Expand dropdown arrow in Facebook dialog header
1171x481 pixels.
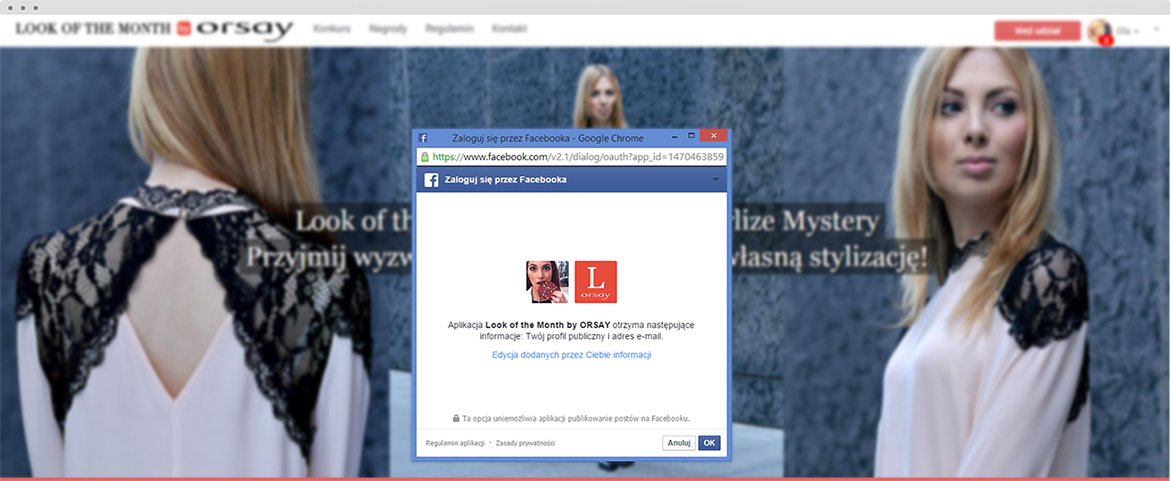[715, 180]
